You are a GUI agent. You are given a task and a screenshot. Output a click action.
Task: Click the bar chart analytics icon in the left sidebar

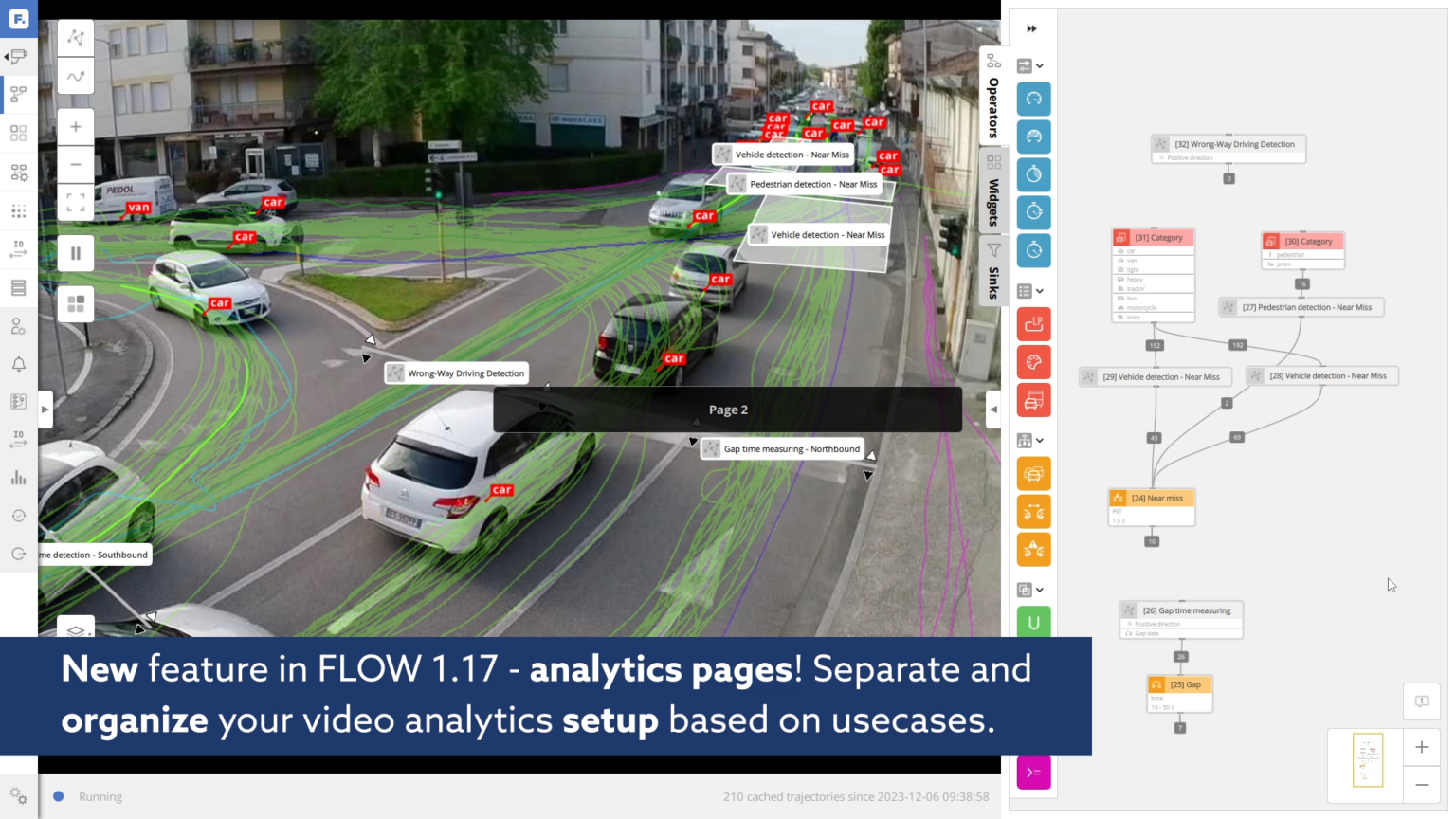(x=18, y=478)
